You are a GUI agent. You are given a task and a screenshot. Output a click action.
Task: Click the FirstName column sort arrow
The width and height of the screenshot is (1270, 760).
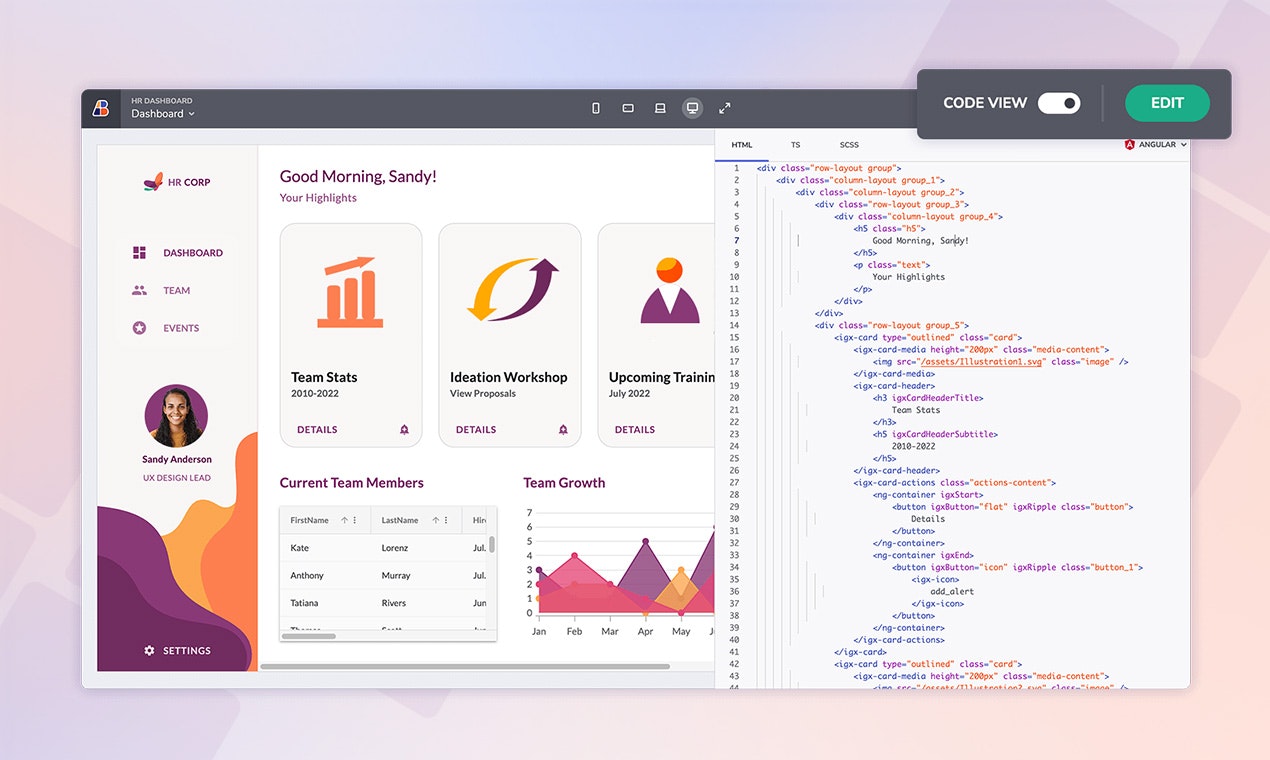[x=344, y=520]
